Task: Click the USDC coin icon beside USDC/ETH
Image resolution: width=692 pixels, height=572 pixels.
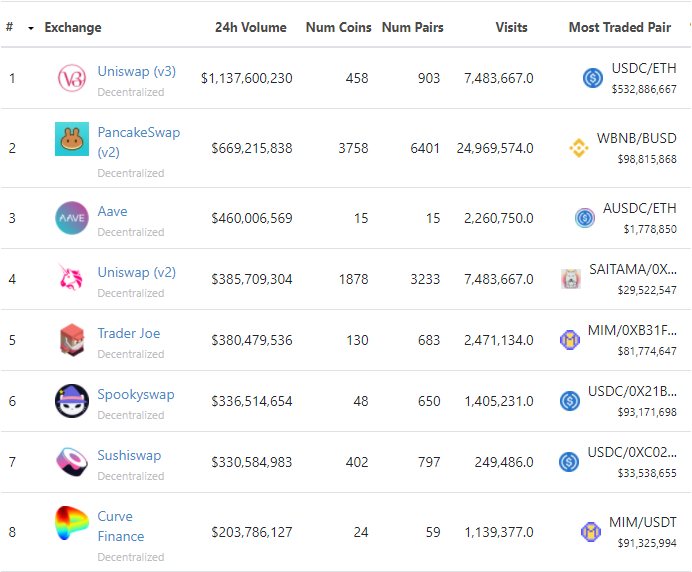Action: 593,78
